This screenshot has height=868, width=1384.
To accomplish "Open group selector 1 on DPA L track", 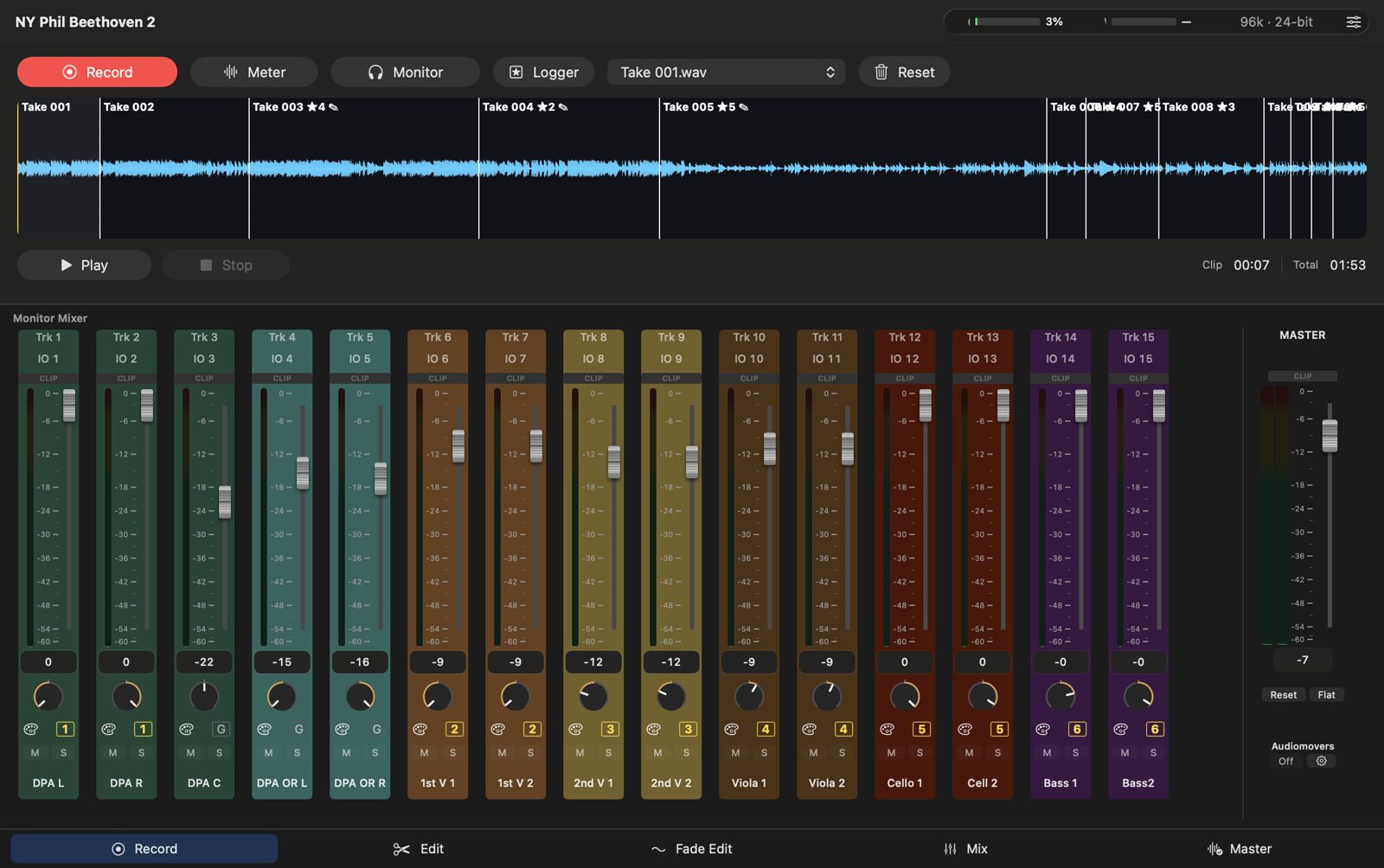I will (65, 729).
